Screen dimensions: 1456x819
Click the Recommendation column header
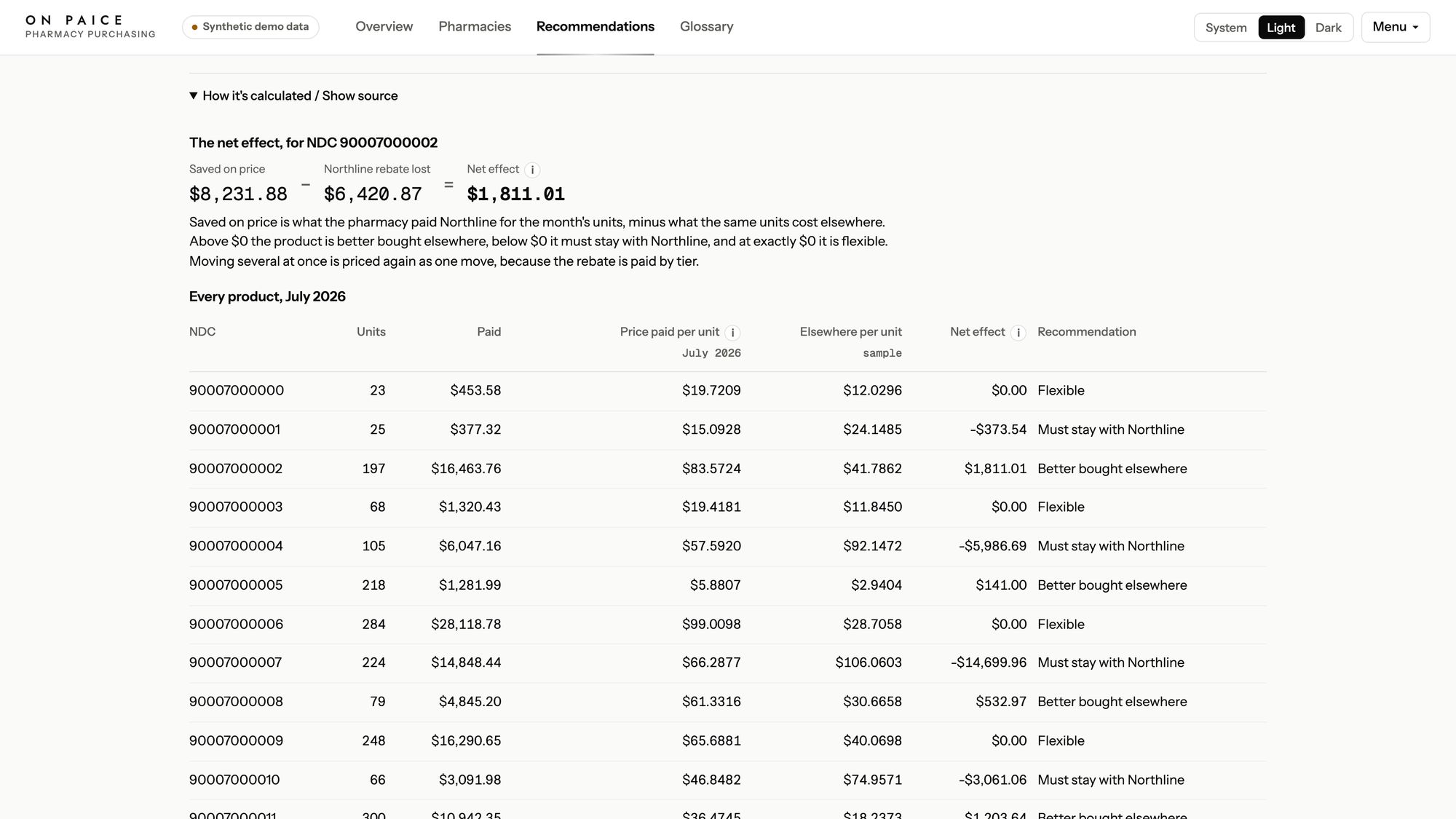pyautogui.click(x=1086, y=332)
